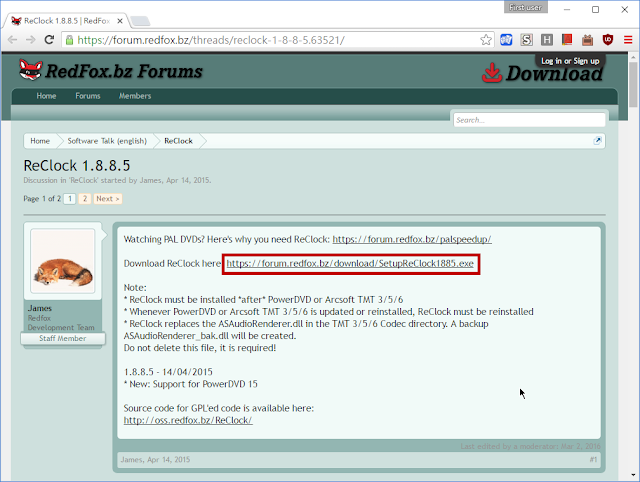Screen dimensions: 640x482
Task: Open the red book extension icon
Action: click(x=567, y=40)
